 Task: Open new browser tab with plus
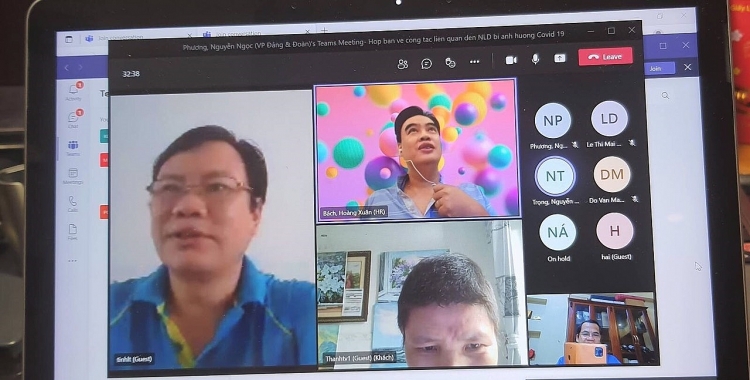pos(324,31)
